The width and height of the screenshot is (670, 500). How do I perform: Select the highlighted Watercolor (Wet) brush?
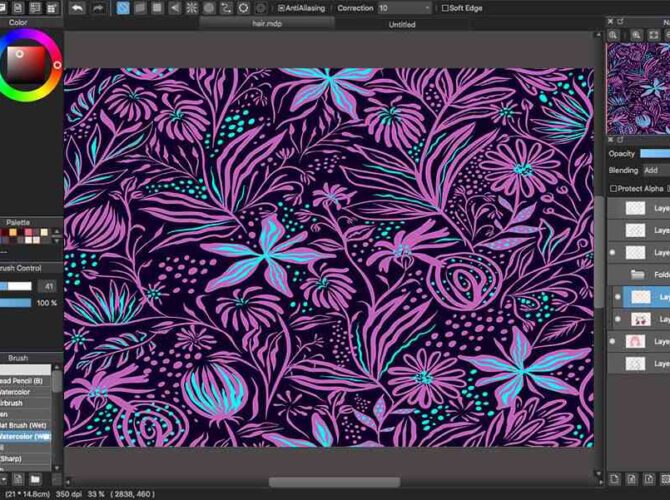(25, 436)
